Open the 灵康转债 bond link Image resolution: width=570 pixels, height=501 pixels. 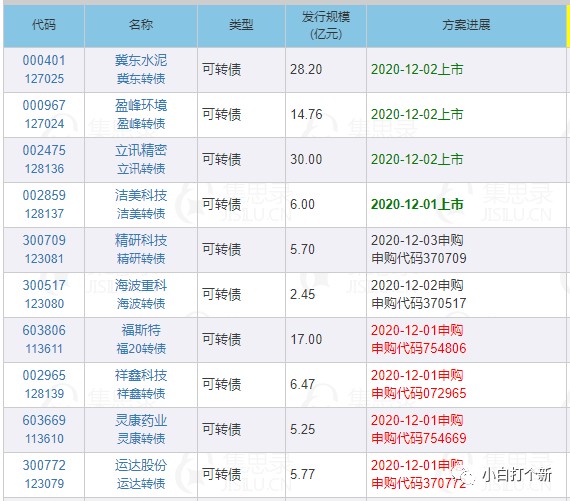[x=141, y=438]
